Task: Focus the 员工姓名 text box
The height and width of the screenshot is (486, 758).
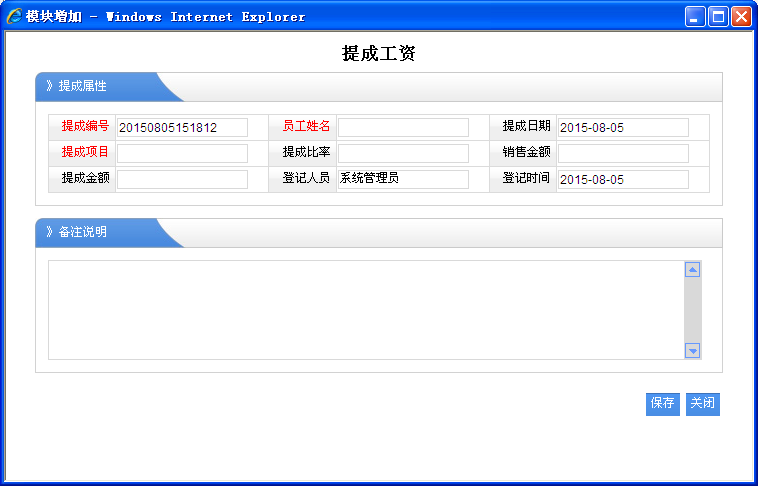Action: [403, 127]
